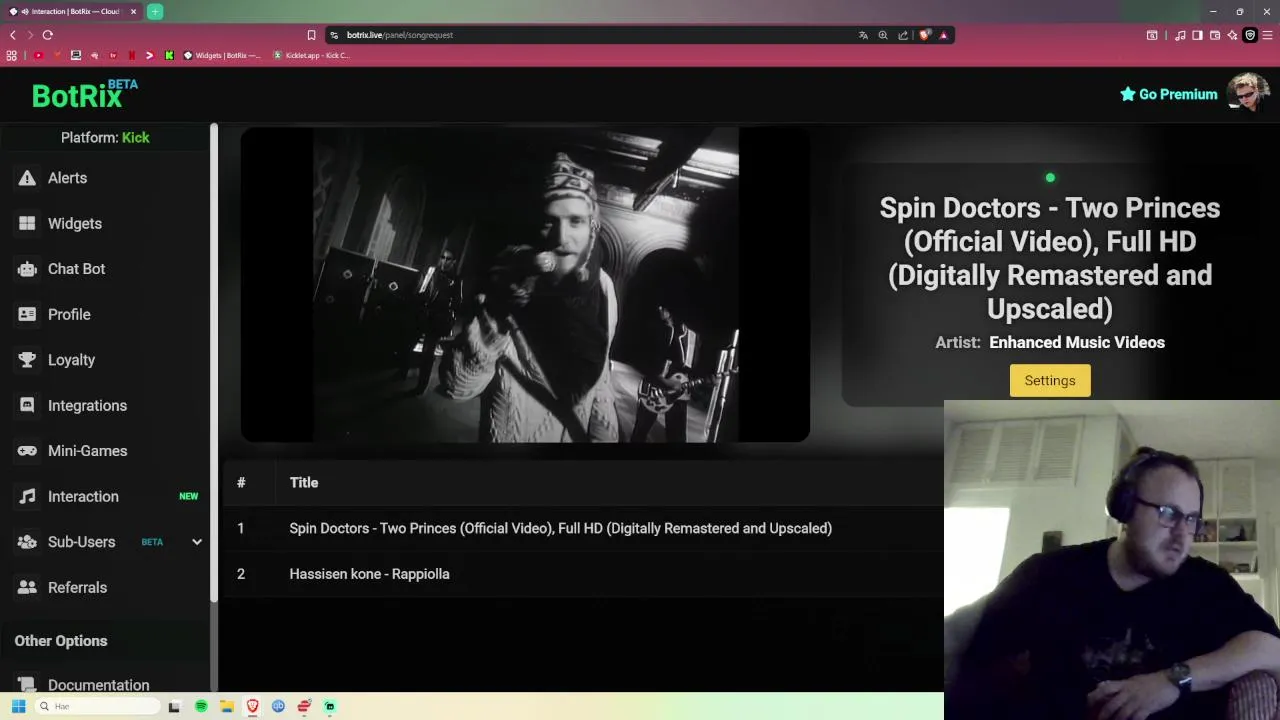Open the green Kick bookmark icon
1280x720 pixels.
pyautogui.click(x=169, y=55)
